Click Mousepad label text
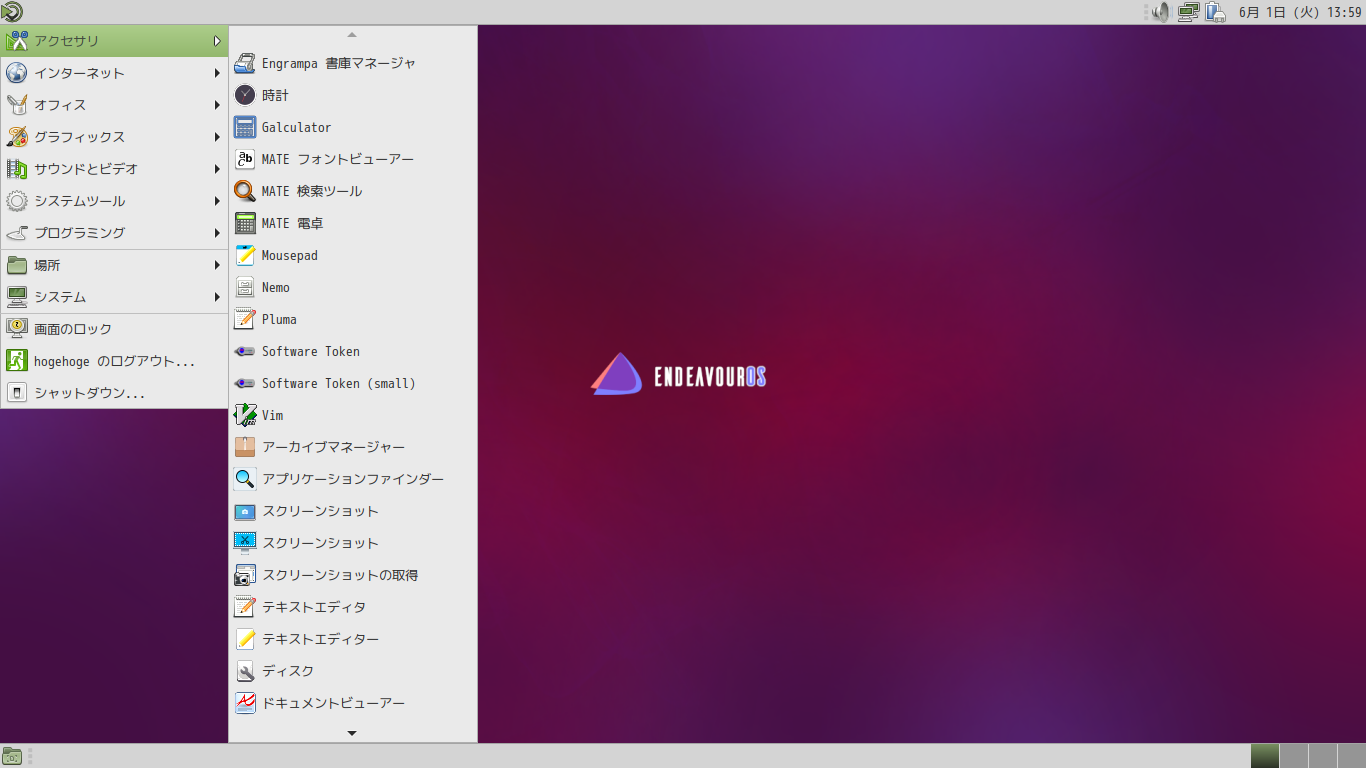Image resolution: width=1366 pixels, height=768 pixels. pos(290,256)
